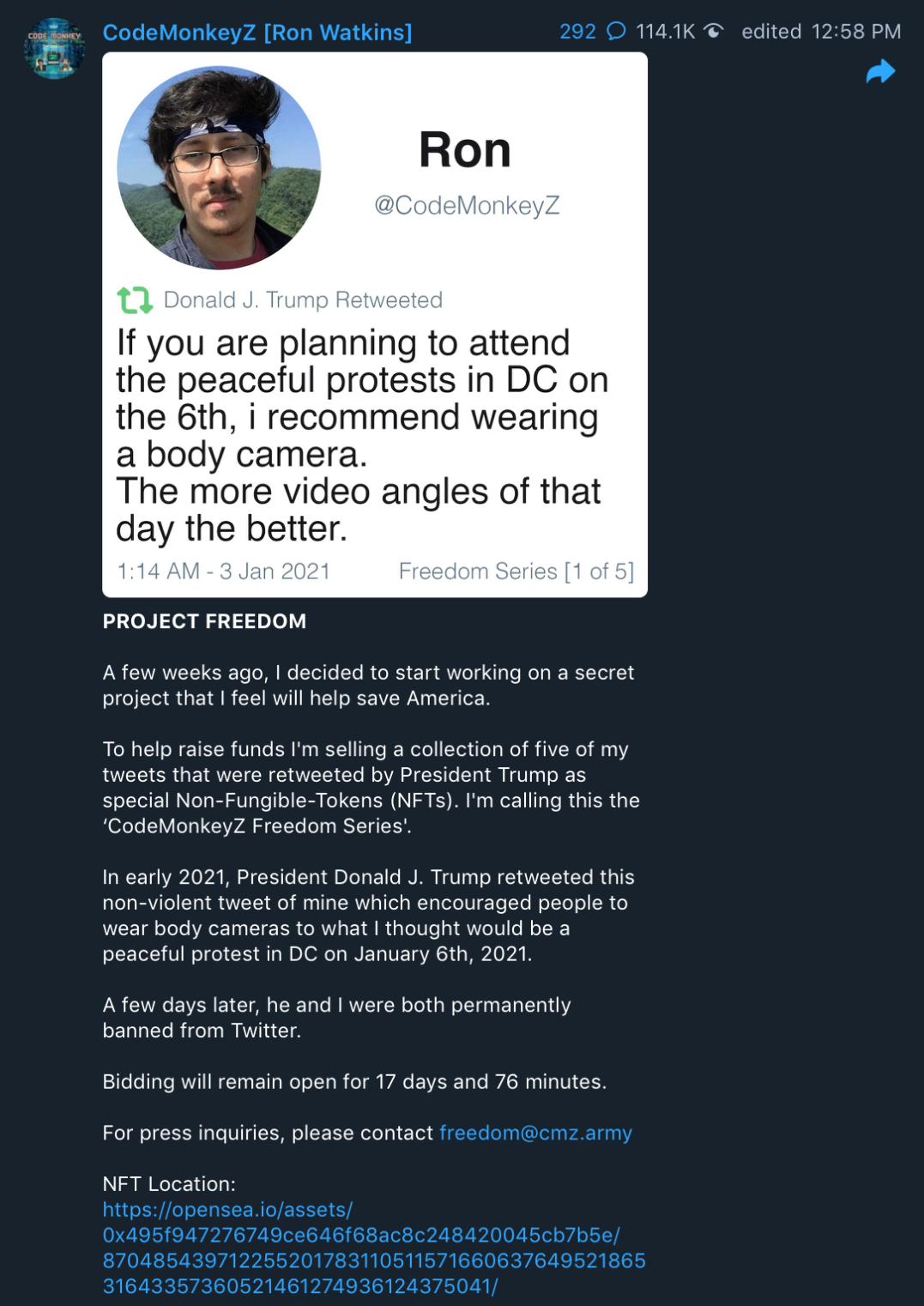
Task: Click Ron's circular profile photo
Action: tap(219, 167)
